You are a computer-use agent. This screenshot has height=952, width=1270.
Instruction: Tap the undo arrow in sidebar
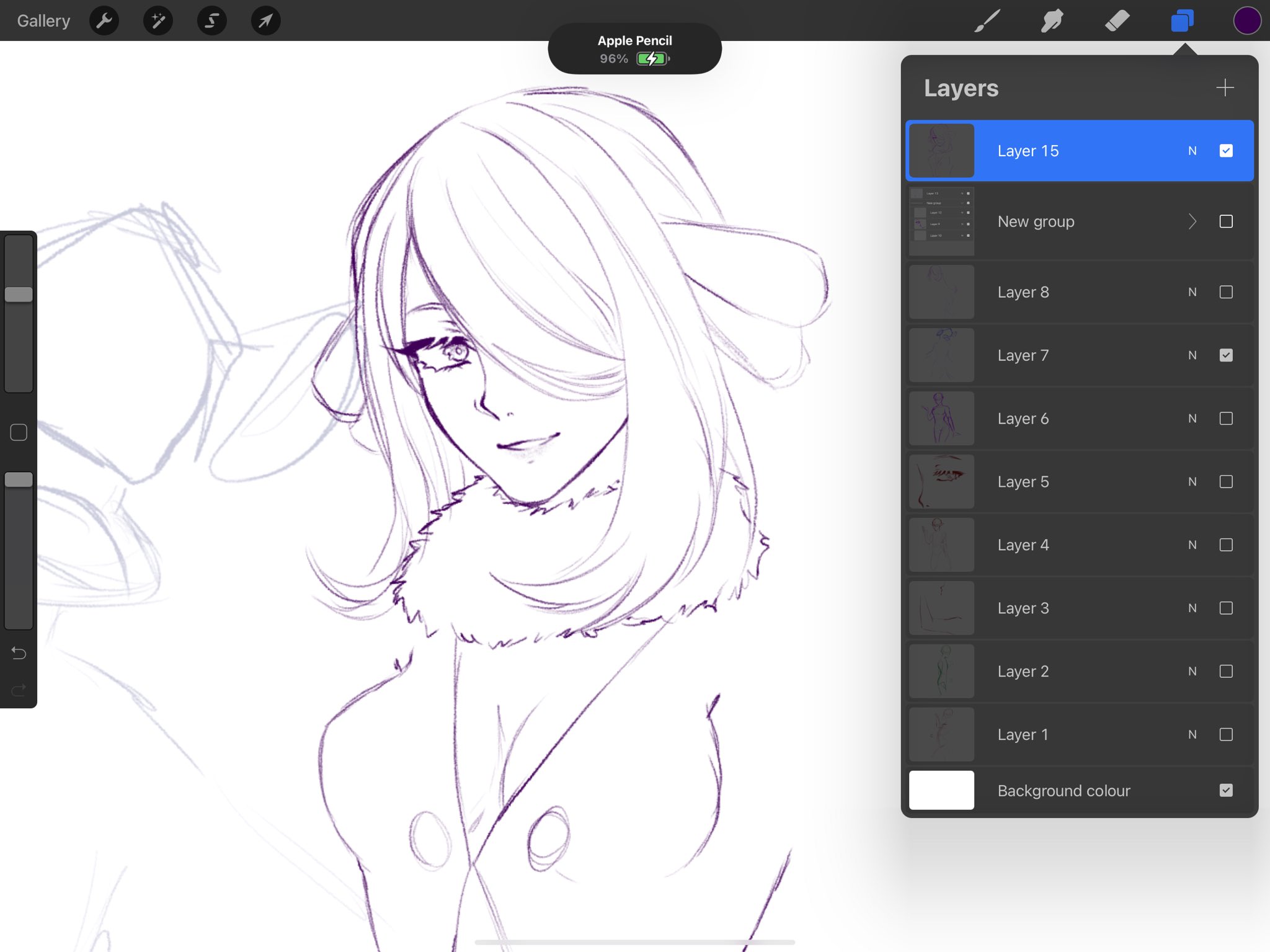tap(19, 653)
